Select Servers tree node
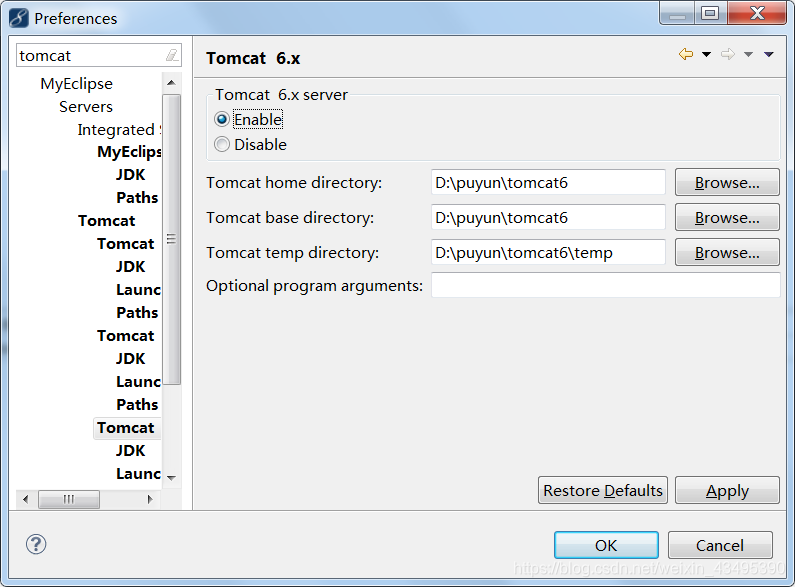 point(86,106)
